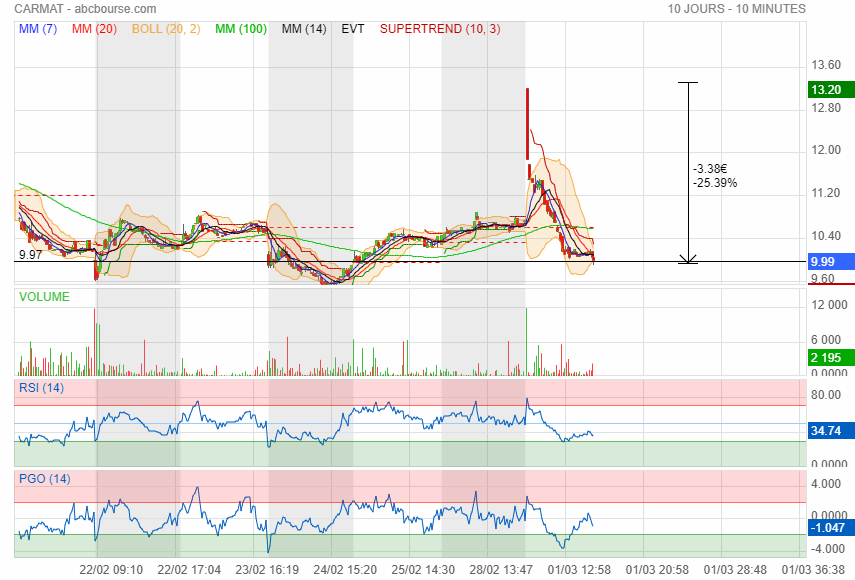Screen dimensions: 855x580
Task: Click the VOLUME panel label
Action: (44, 297)
